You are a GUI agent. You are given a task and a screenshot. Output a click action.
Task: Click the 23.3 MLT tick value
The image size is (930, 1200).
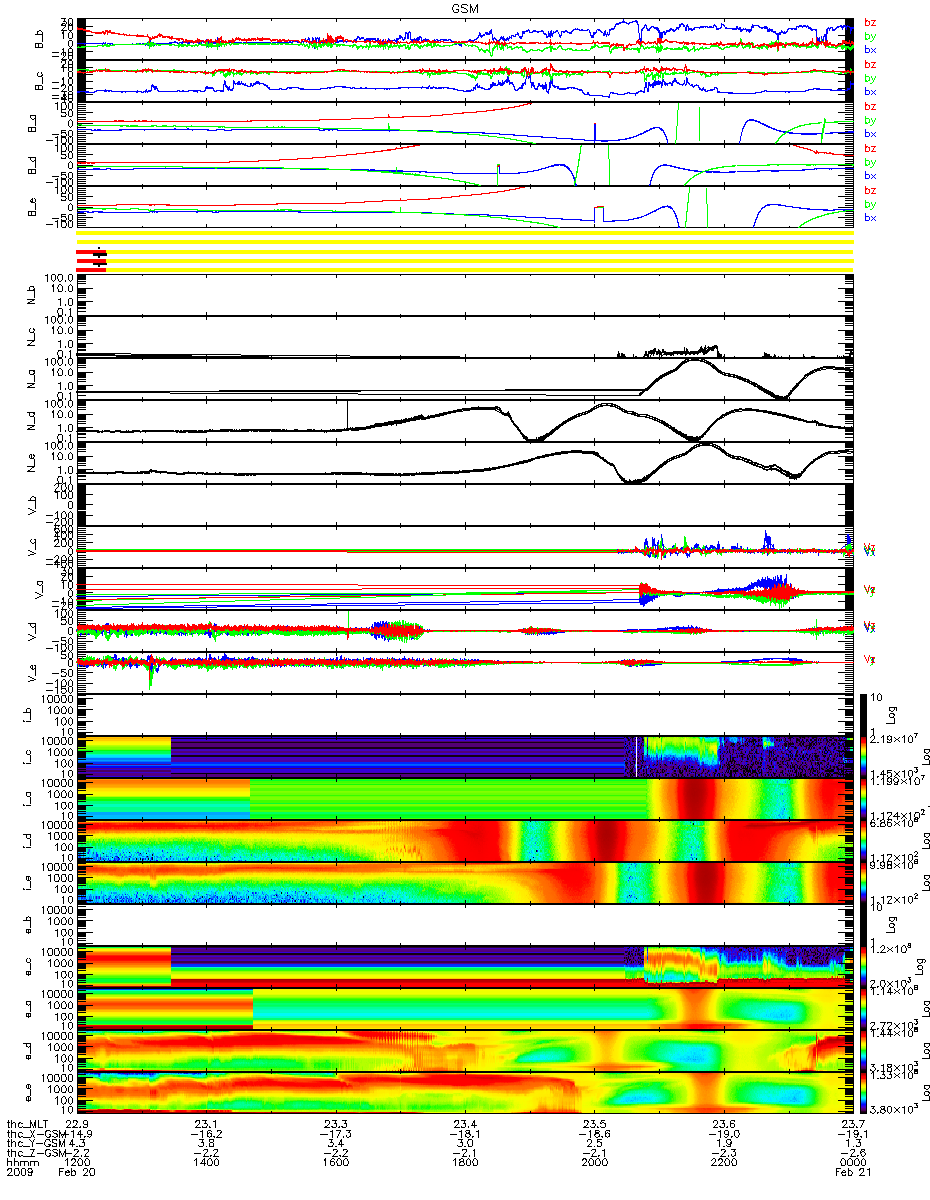336,1123
